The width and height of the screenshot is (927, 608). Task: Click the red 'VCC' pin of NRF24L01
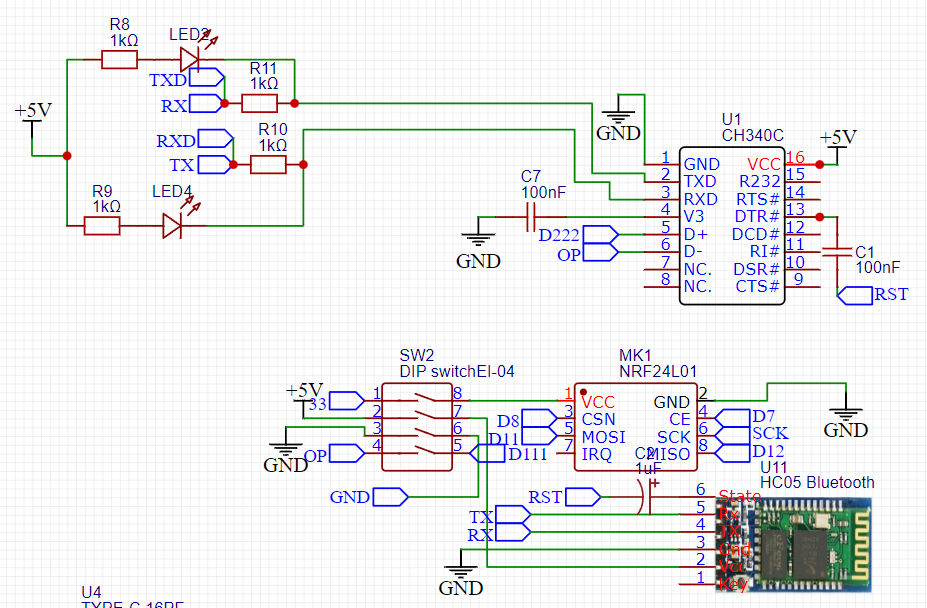pos(598,403)
